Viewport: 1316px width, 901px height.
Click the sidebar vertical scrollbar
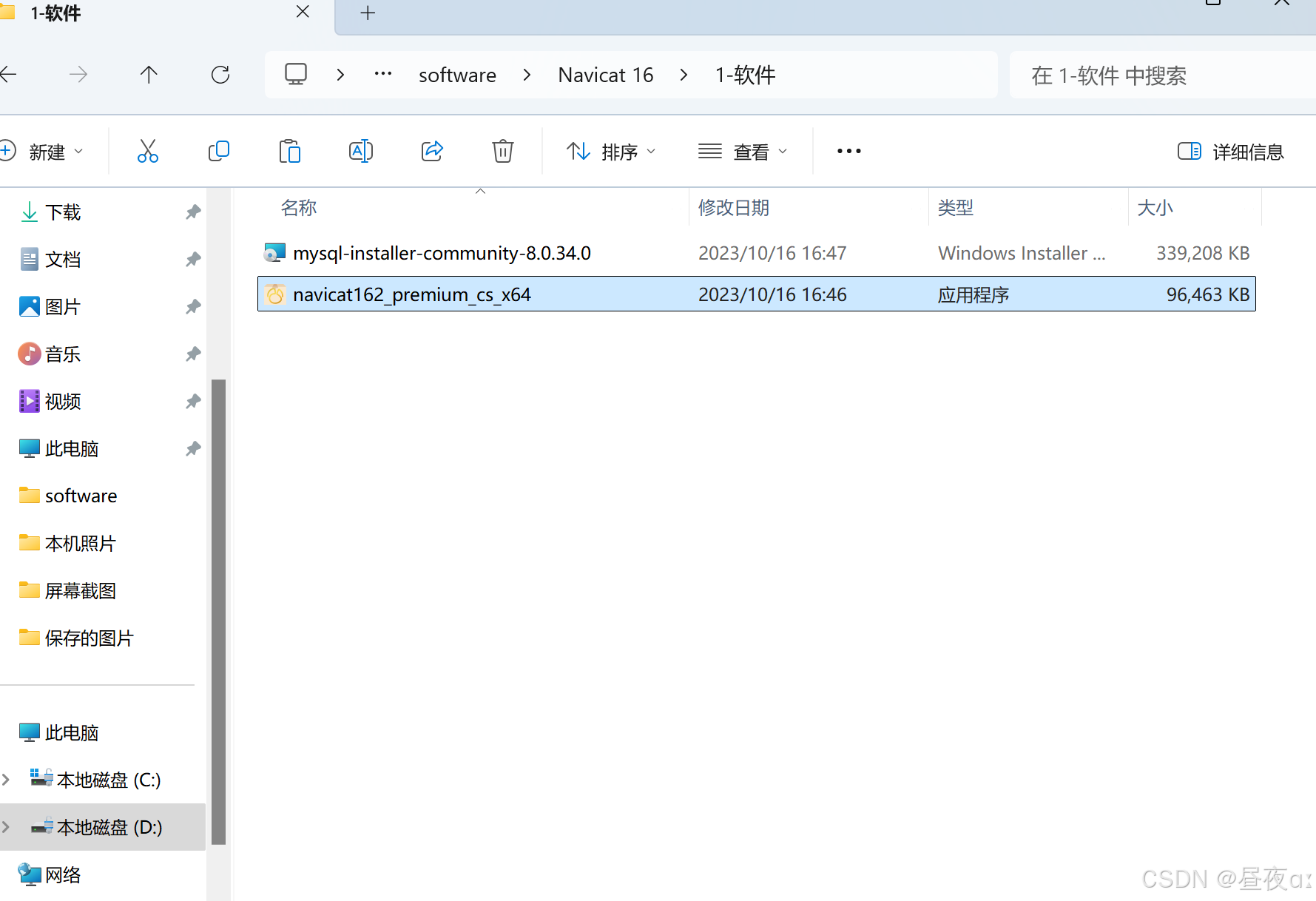coord(218,612)
